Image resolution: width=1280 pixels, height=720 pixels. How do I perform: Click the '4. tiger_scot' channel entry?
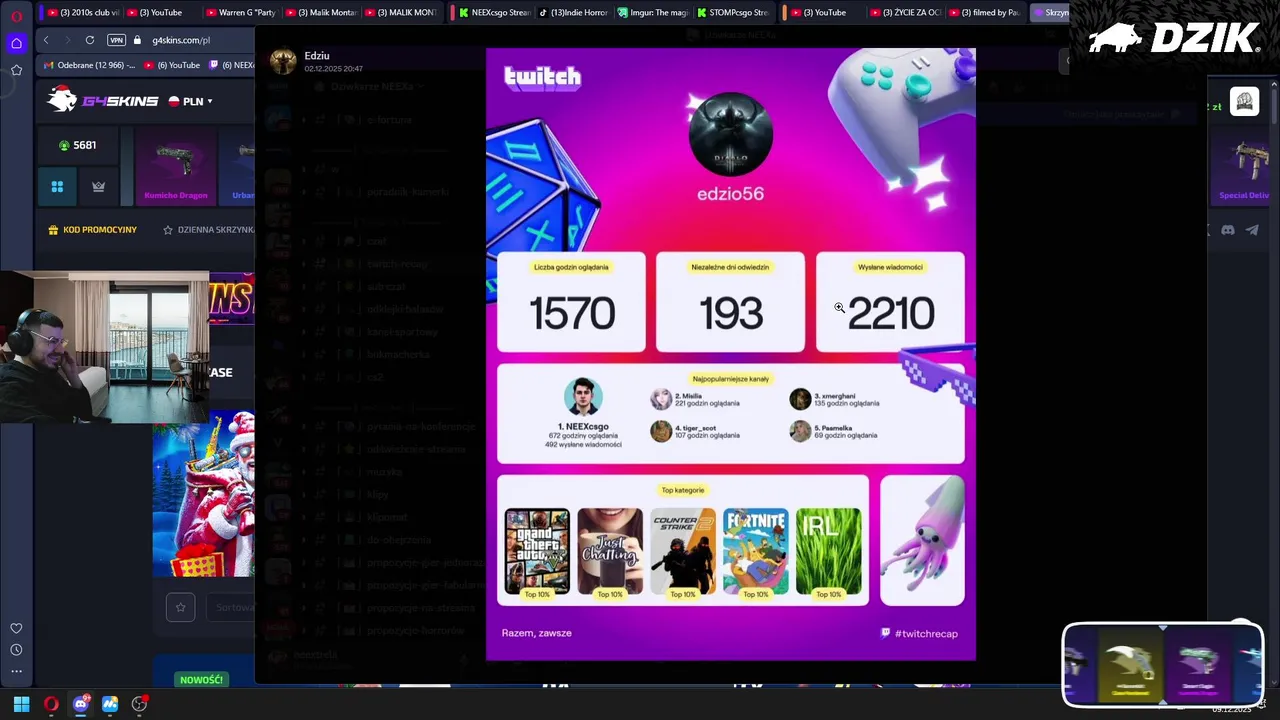tap(695, 431)
